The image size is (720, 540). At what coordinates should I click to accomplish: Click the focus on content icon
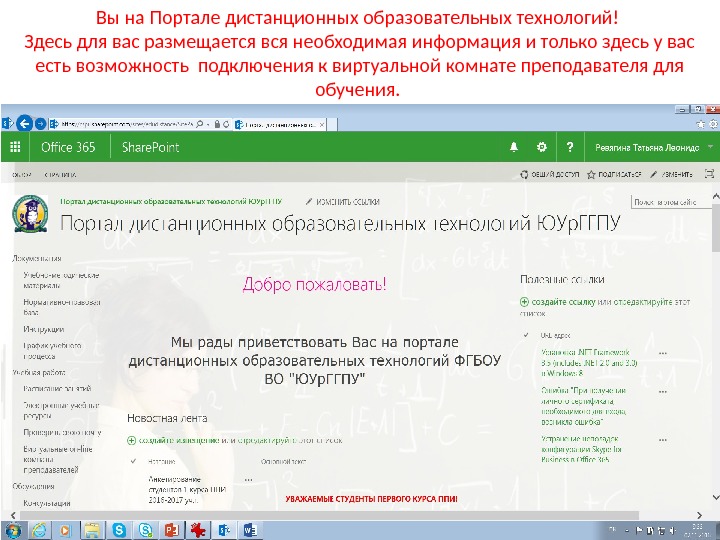709,174
